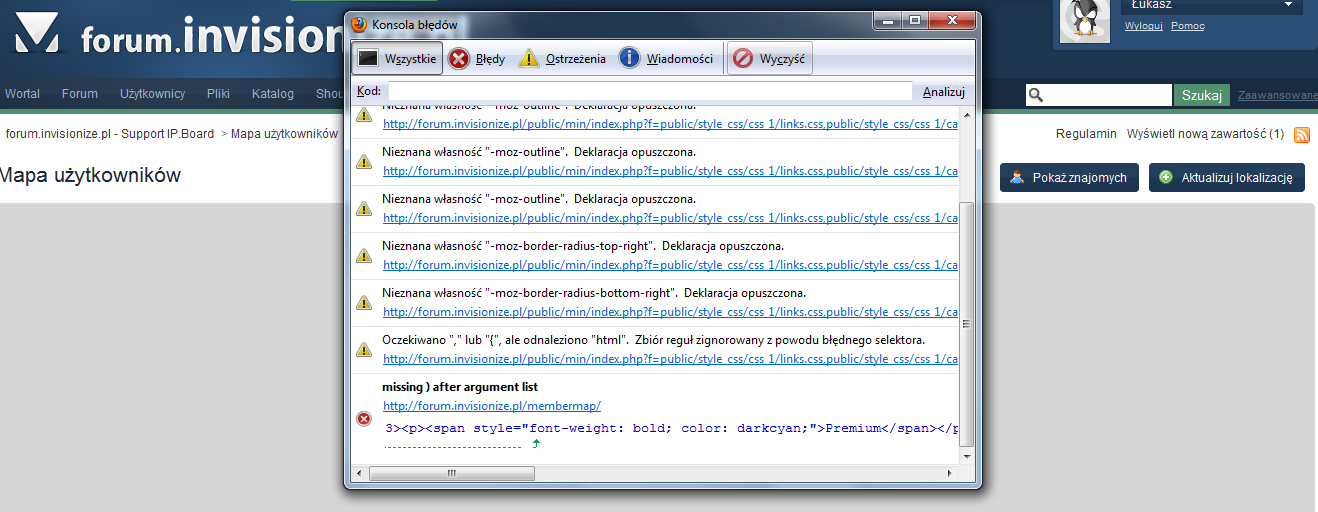1318x512 pixels.
Task: Click the forum.invisionize logo
Action: tap(179, 34)
